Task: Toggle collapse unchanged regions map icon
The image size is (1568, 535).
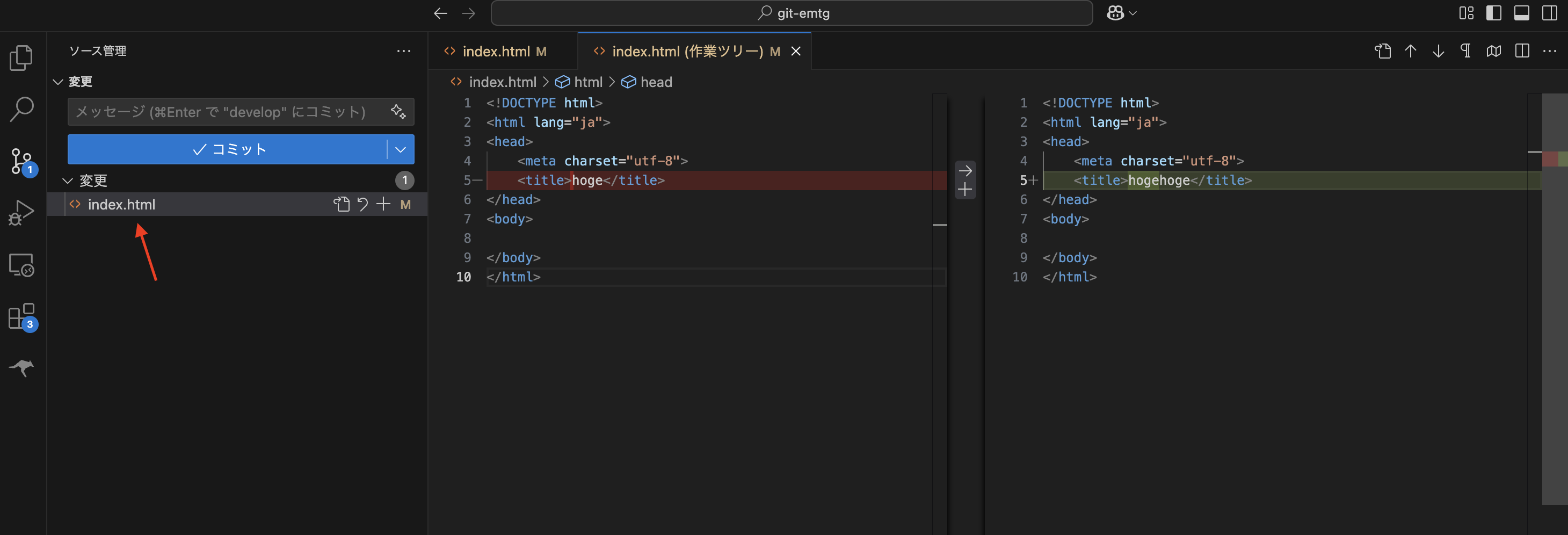Action: [x=1494, y=51]
